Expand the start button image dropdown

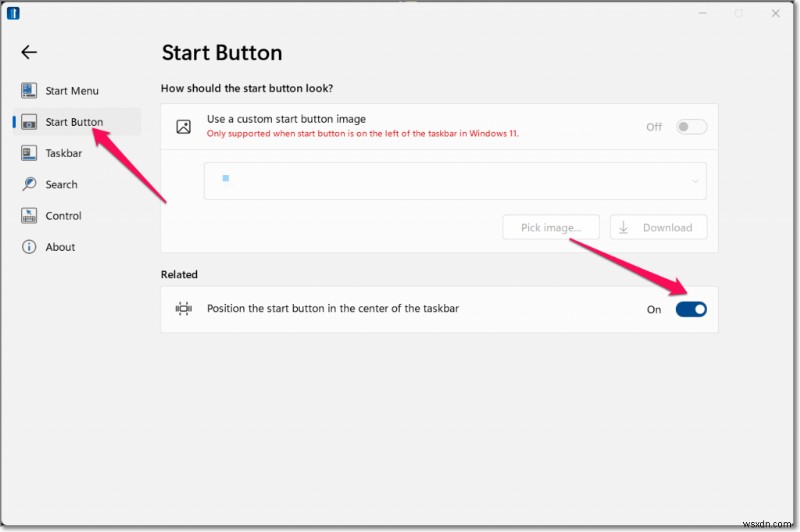click(x=695, y=181)
